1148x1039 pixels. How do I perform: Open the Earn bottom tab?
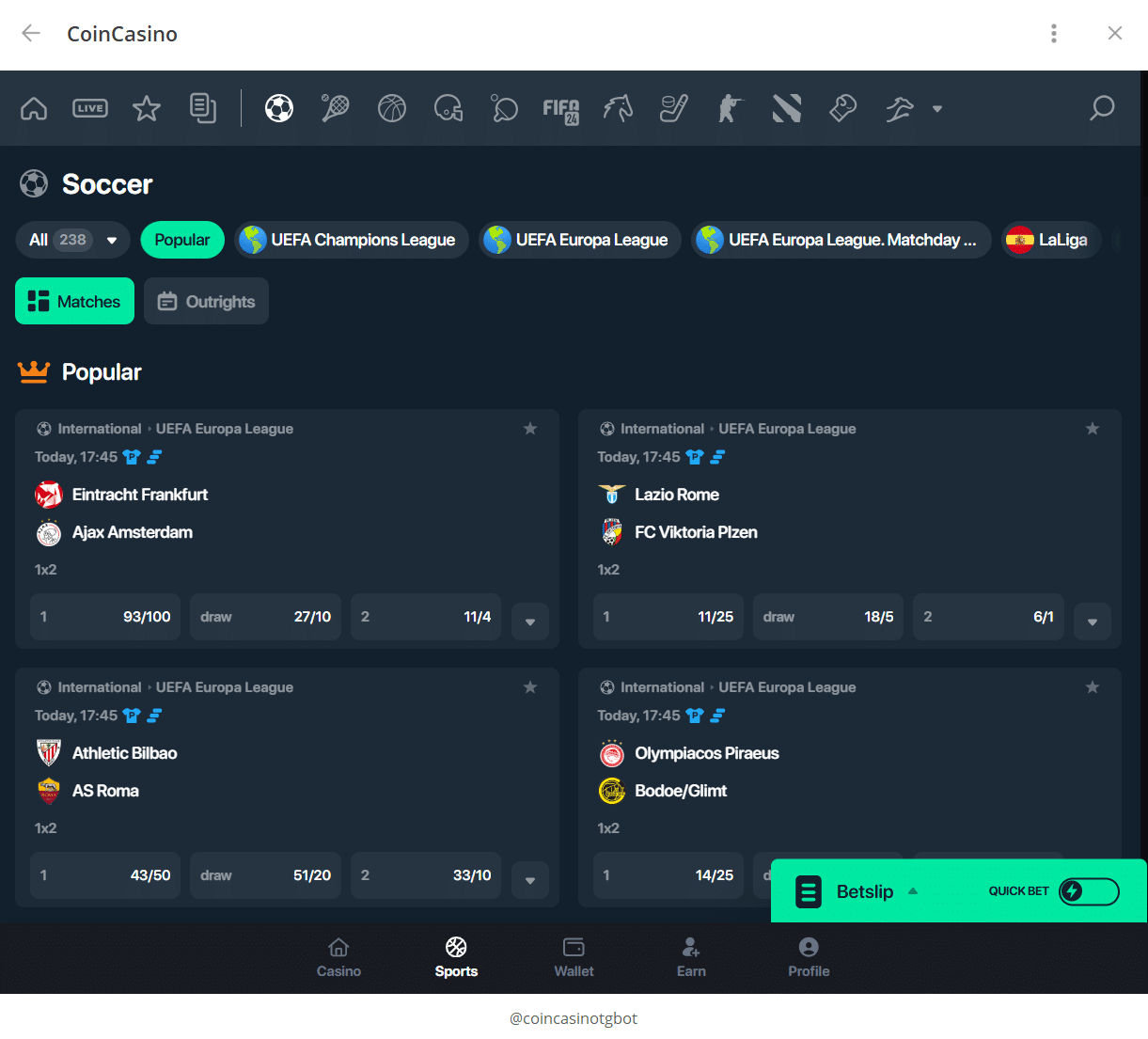(x=691, y=958)
